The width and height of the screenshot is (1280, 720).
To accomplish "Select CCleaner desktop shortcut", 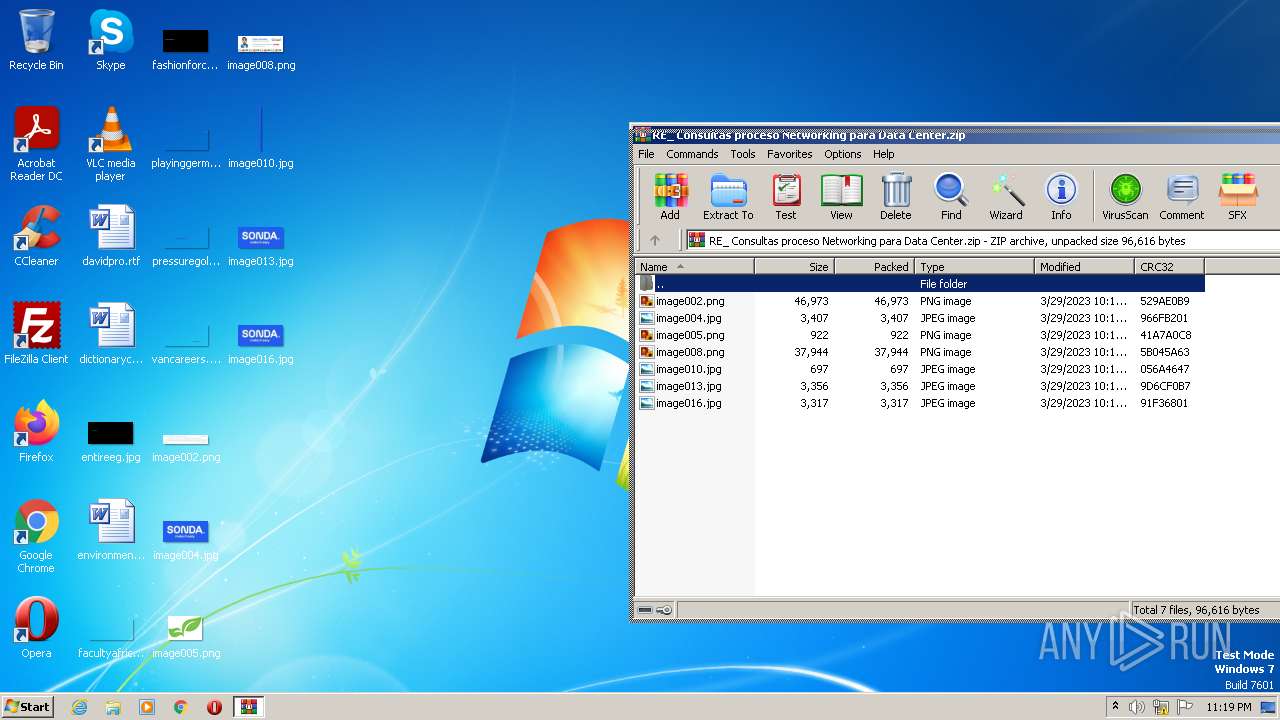I will click(36, 236).
